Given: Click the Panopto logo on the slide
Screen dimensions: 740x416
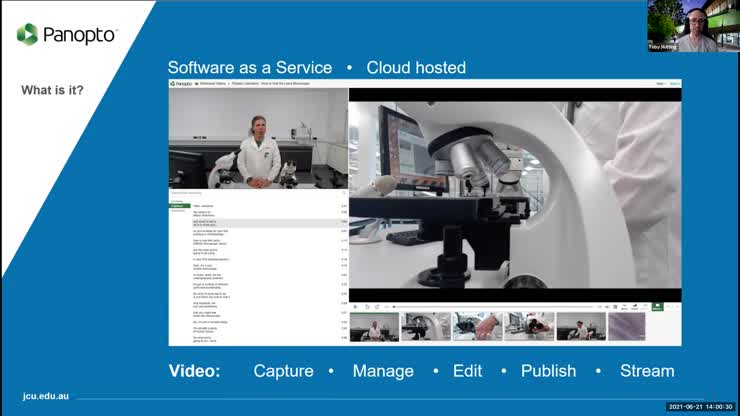Looking at the screenshot, I should [66, 34].
